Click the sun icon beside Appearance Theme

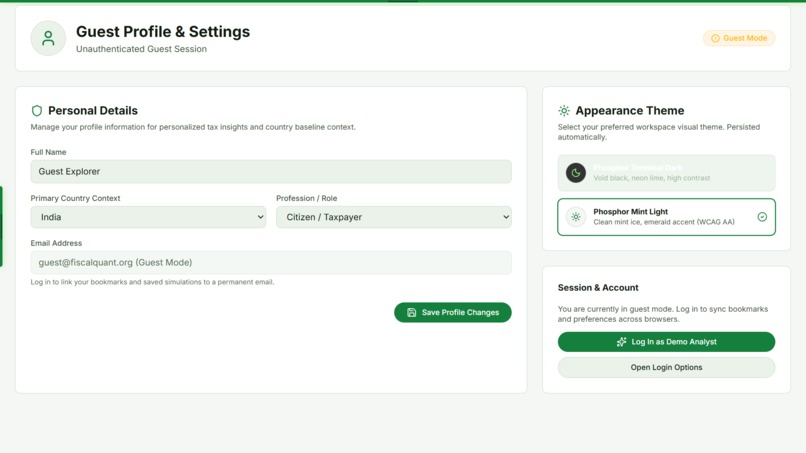click(x=564, y=111)
